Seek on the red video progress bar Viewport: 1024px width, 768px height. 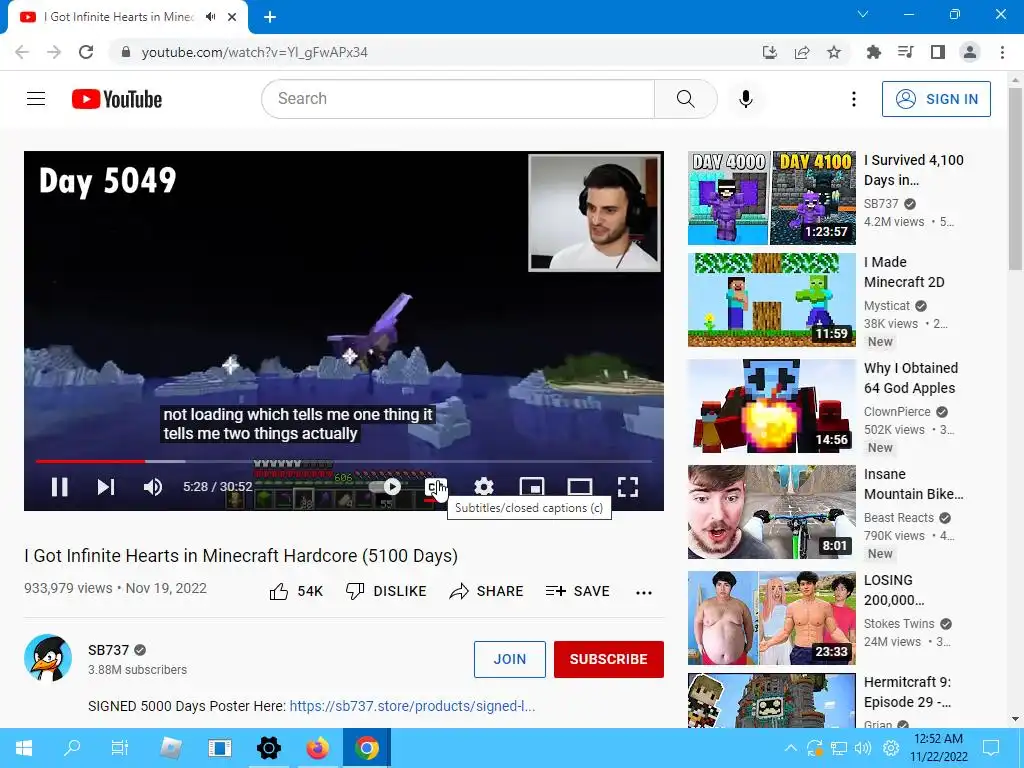(344, 461)
